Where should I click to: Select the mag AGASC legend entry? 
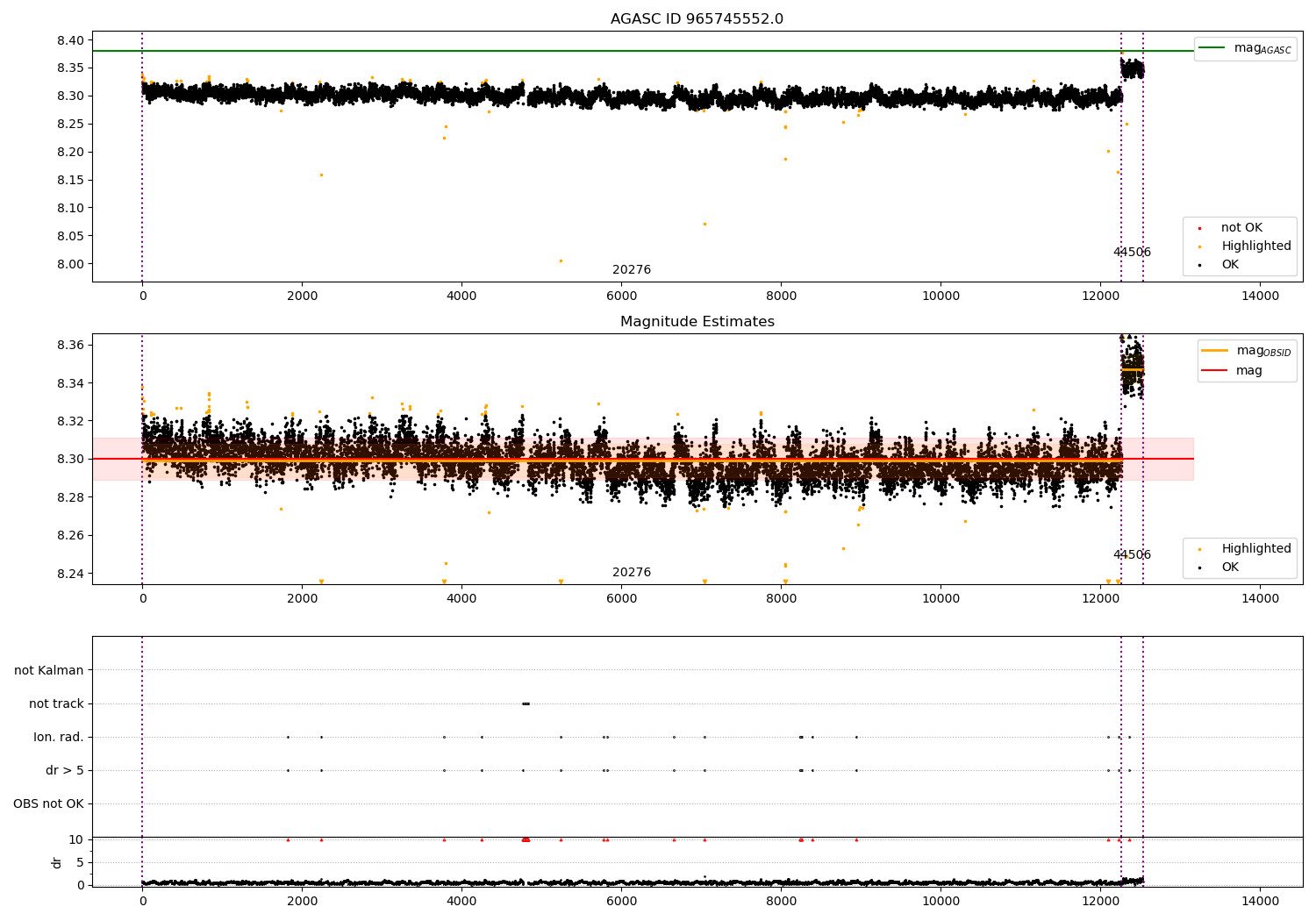click(x=1245, y=48)
